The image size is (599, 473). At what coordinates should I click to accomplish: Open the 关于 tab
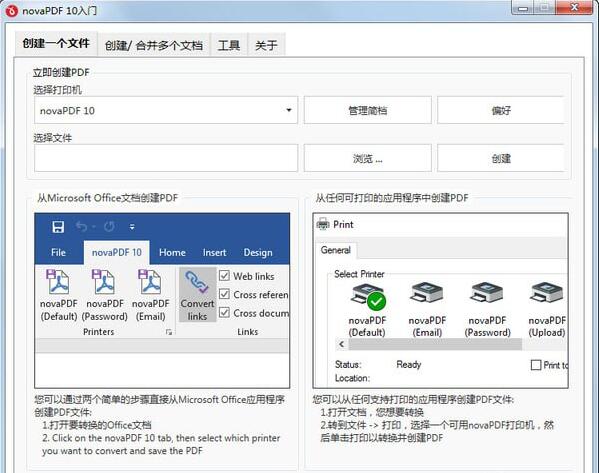point(266,46)
